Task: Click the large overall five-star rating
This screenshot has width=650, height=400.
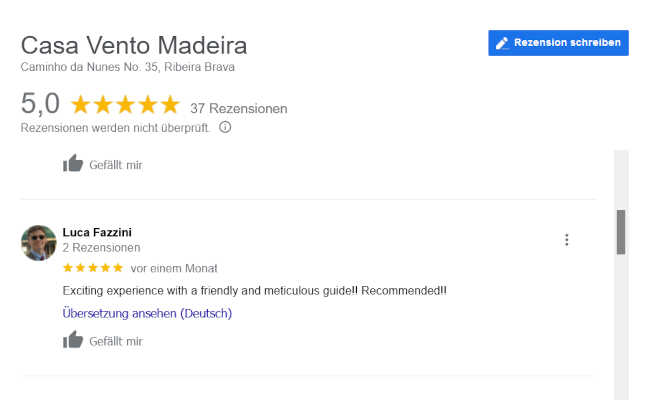Action: (125, 104)
